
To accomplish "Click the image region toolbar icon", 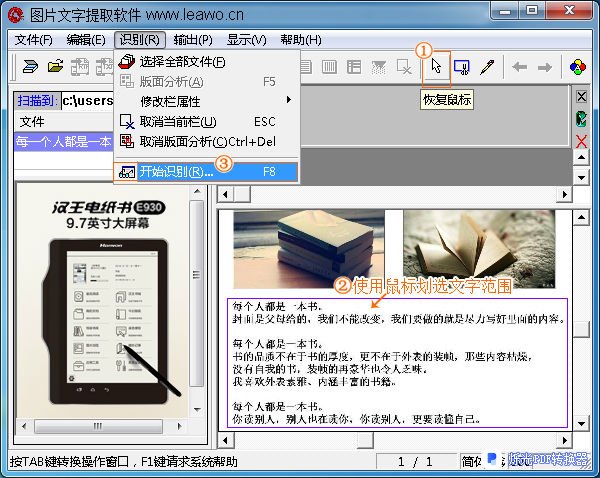I will [x=378, y=67].
